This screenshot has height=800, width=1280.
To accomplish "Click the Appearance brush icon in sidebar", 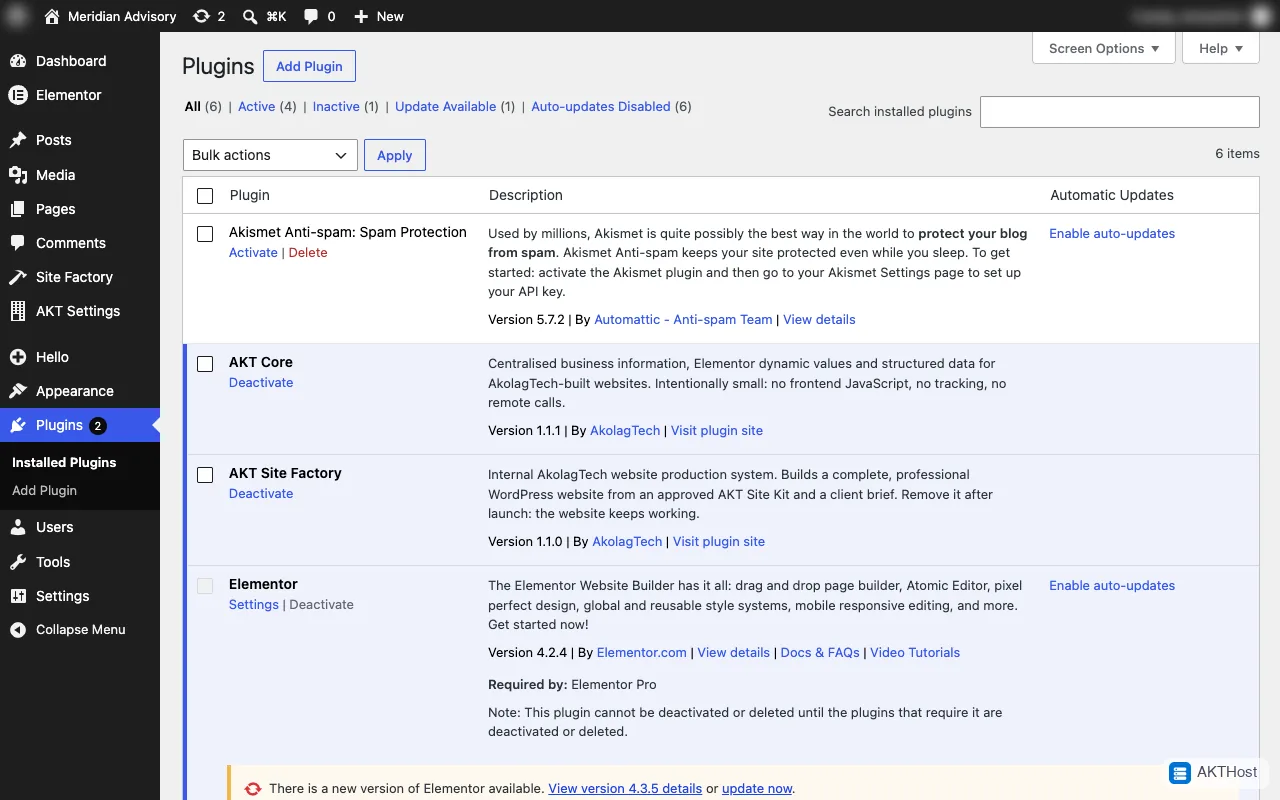I will (x=18, y=391).
